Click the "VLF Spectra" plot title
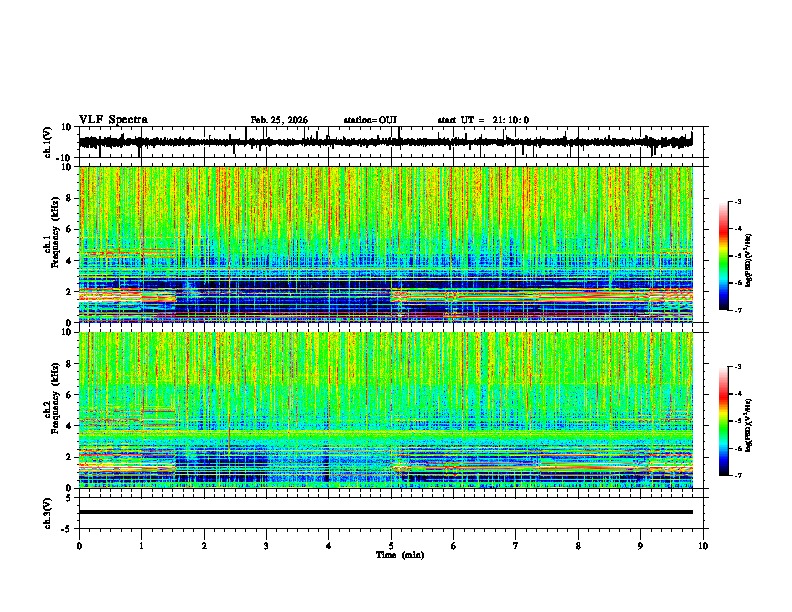This screenshot has height=612, width=792. pyautogui.click(x=113, y=120)
